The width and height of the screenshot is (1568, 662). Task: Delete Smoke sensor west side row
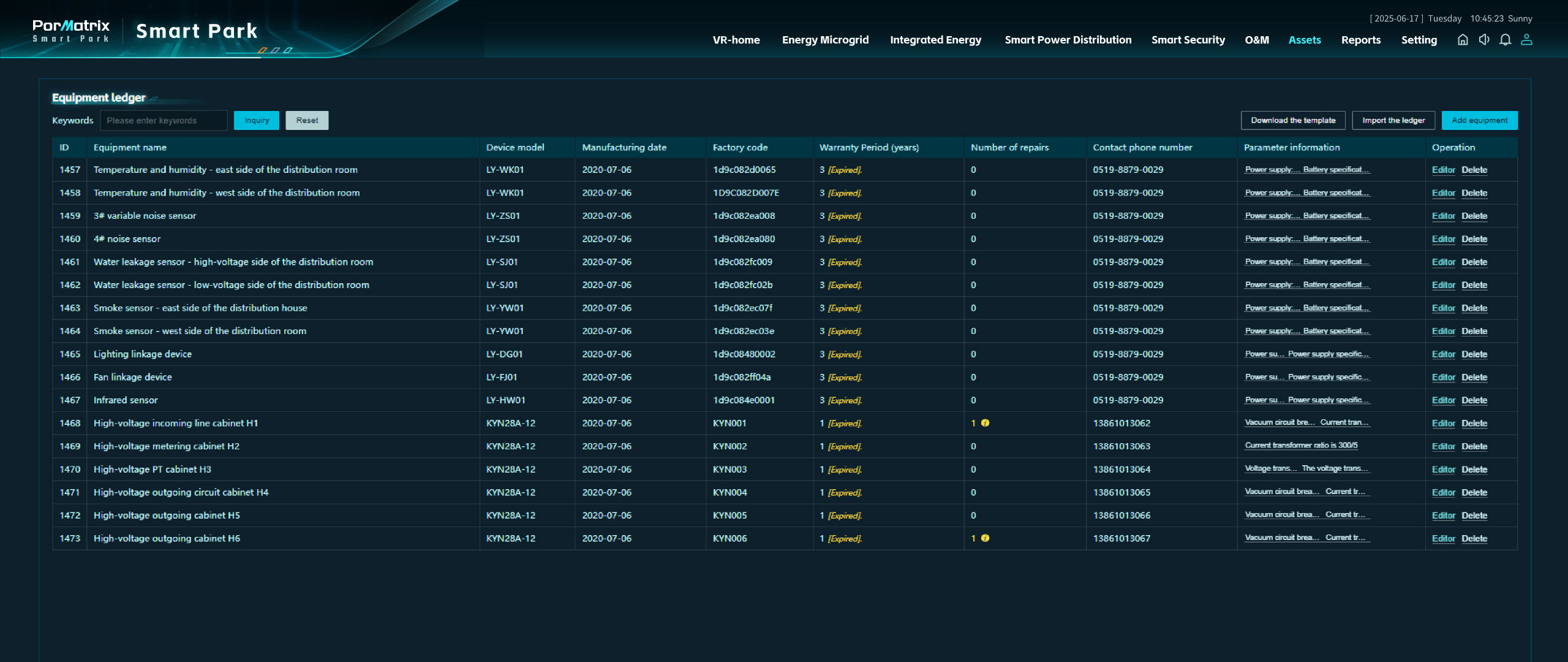tap(1474, 332)
